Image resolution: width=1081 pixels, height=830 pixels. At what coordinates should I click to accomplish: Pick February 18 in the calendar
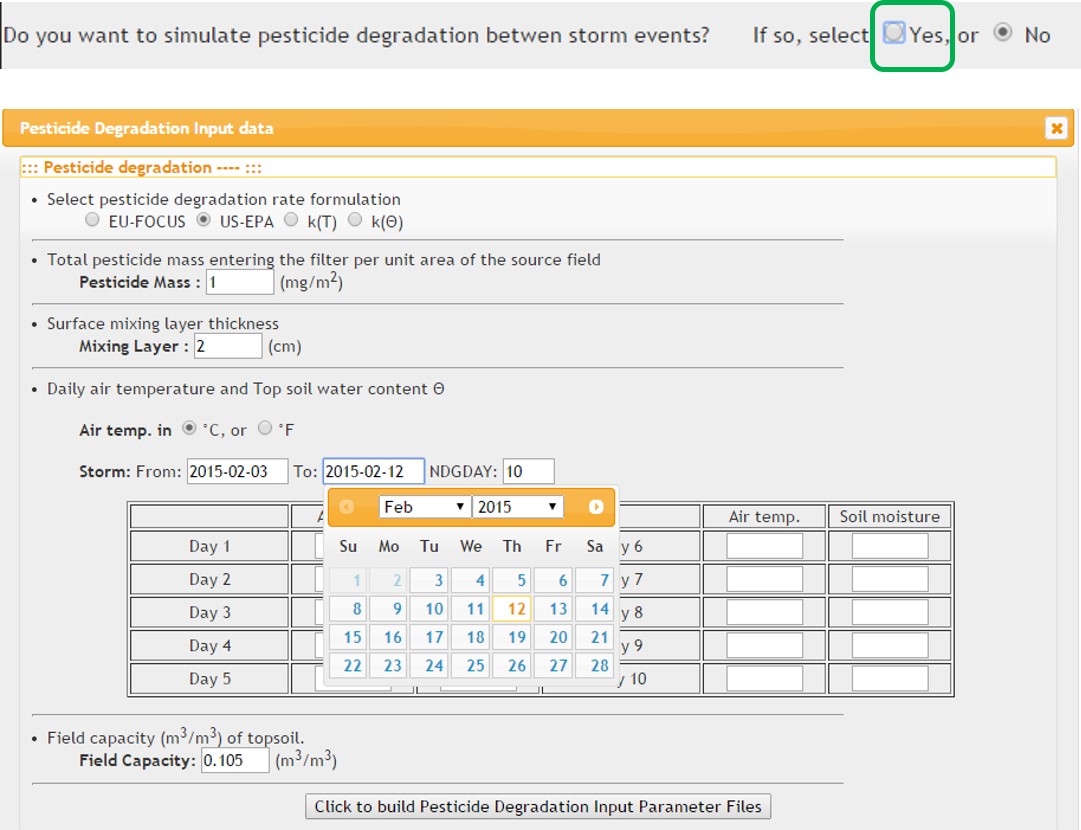point(471,637)
